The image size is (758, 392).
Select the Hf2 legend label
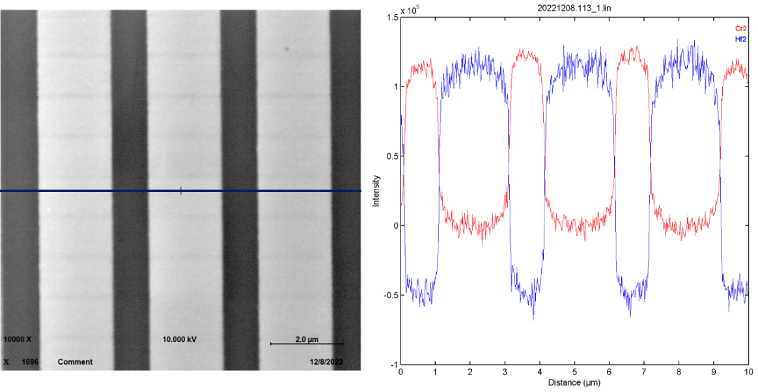741,39
